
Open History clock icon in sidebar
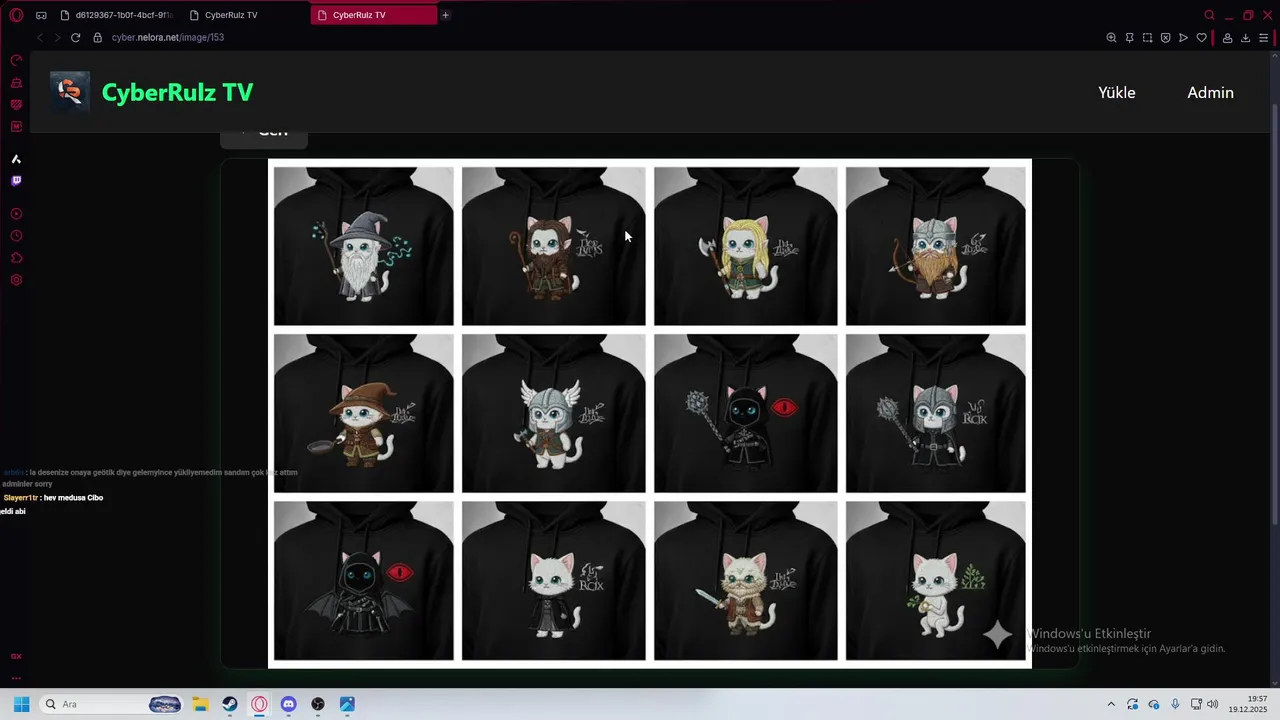point(16,236)
